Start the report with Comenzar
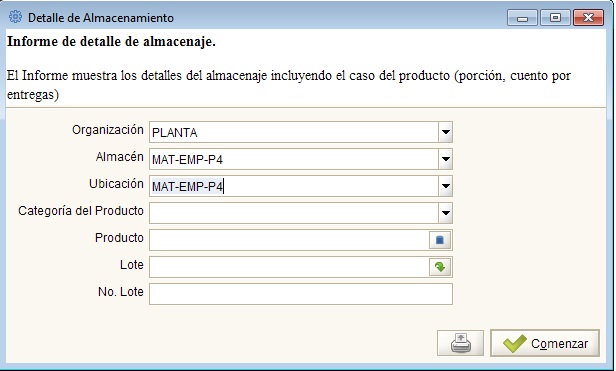 pos(545,343)
